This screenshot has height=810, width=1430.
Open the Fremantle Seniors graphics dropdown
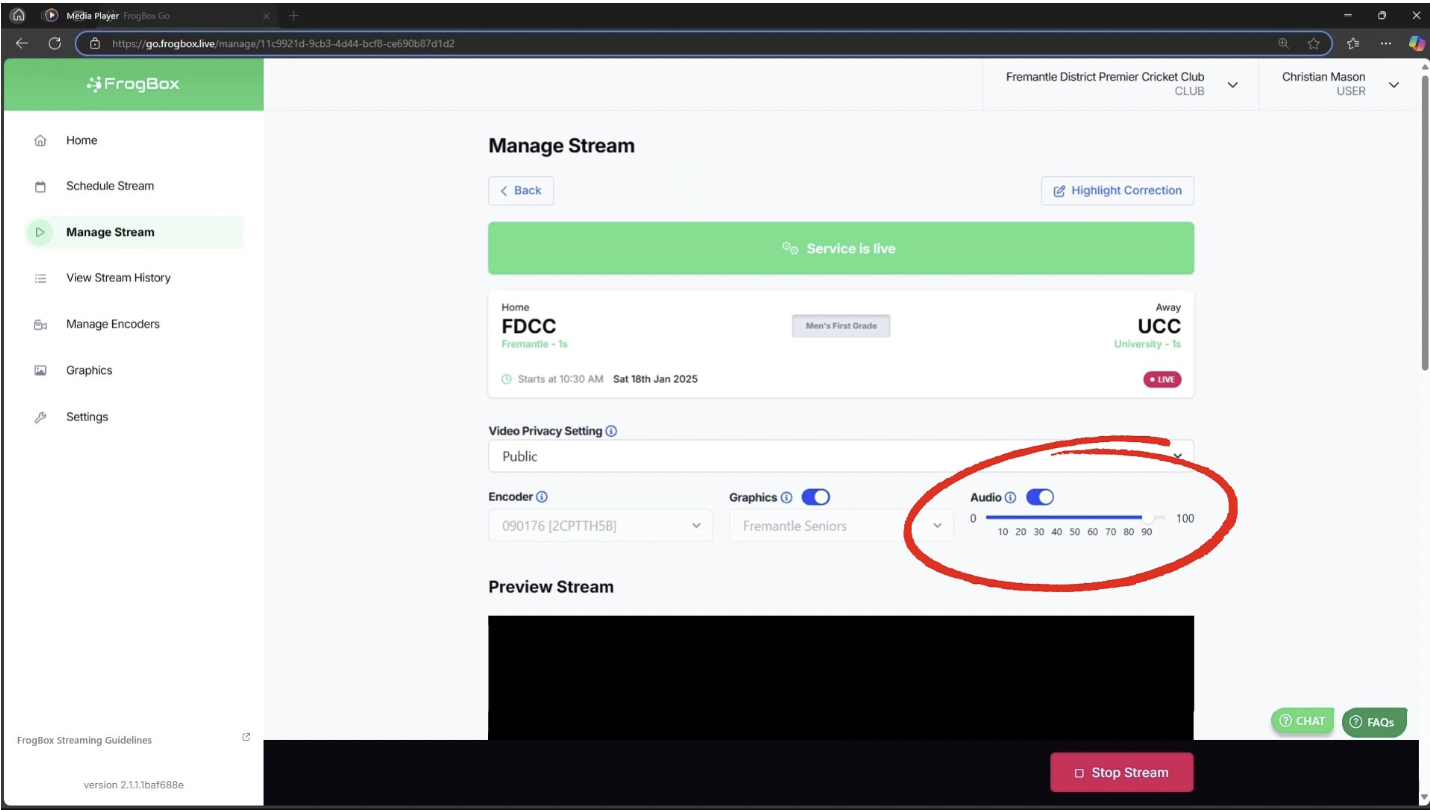(841, 526)
